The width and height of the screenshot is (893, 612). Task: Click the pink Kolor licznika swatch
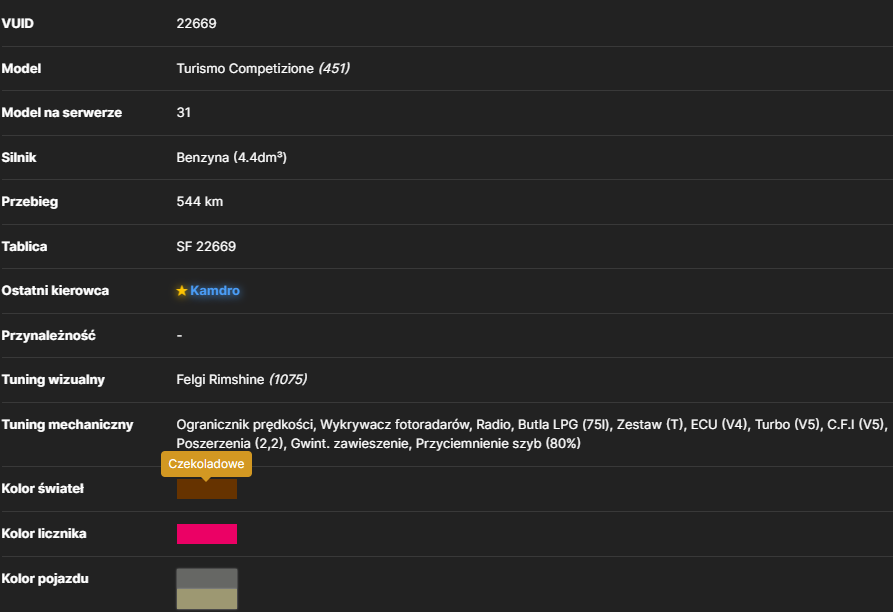(207, 534)
